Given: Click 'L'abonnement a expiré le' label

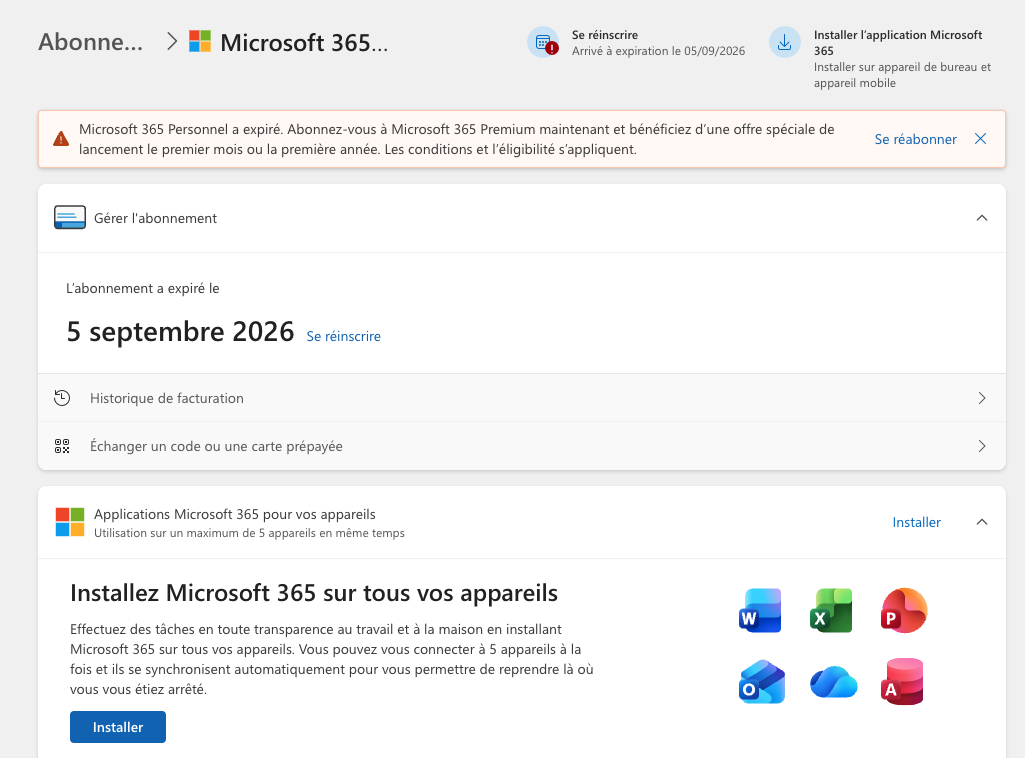Looking at the screenshot, I should pos(143,288).
